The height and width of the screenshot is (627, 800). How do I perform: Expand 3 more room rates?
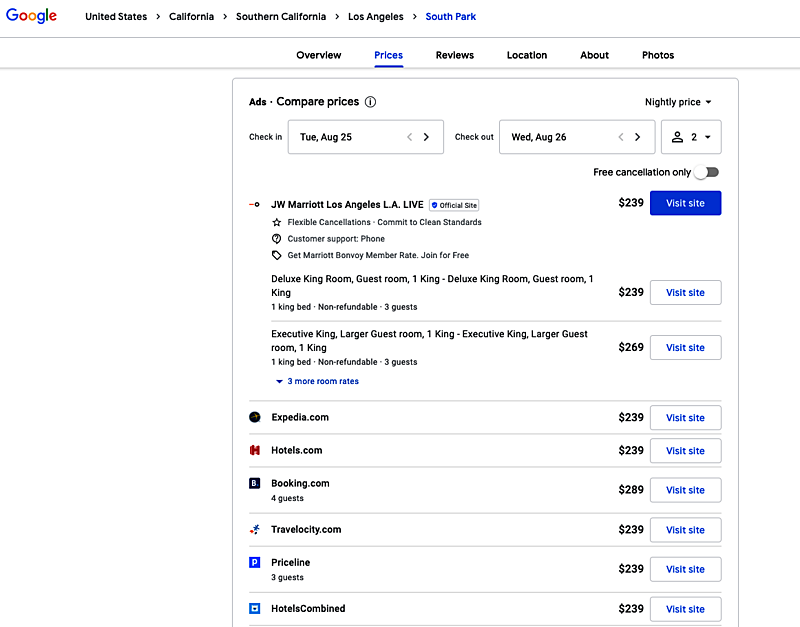(x=317, y=381)
